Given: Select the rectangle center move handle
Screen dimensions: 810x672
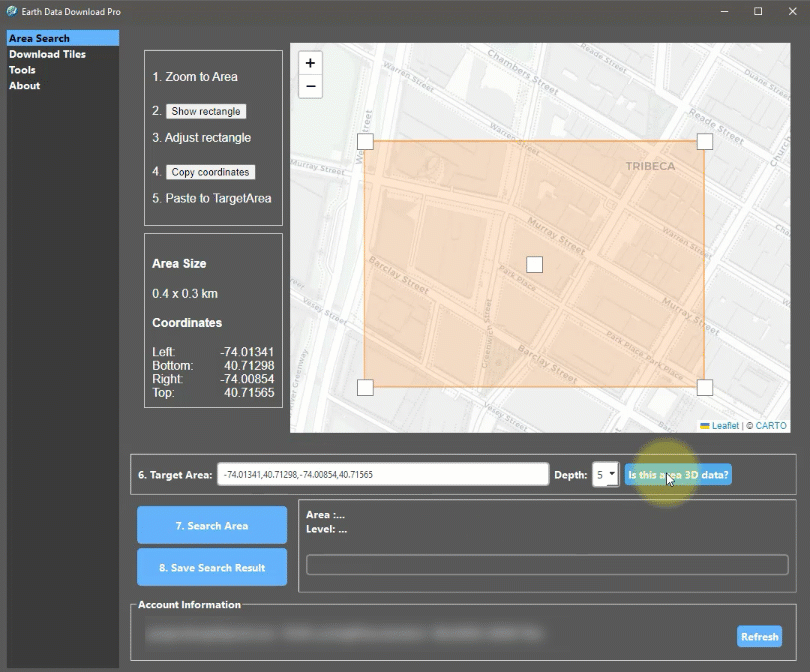Looking at the screenshot, I should coord(535,264).
